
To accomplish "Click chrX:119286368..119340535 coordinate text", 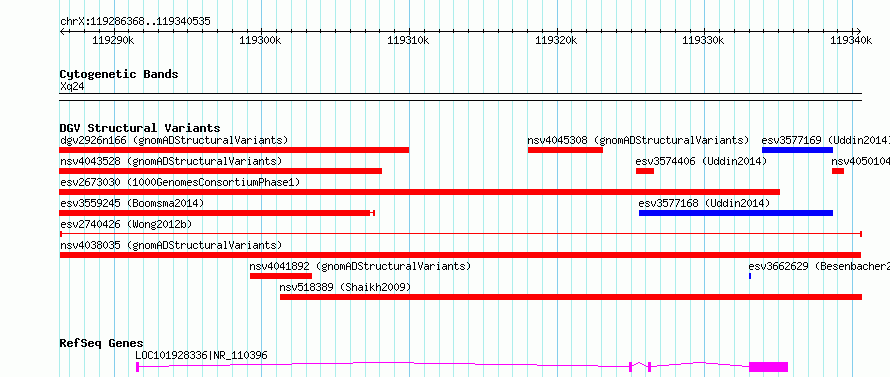I will tap(135, 22).
